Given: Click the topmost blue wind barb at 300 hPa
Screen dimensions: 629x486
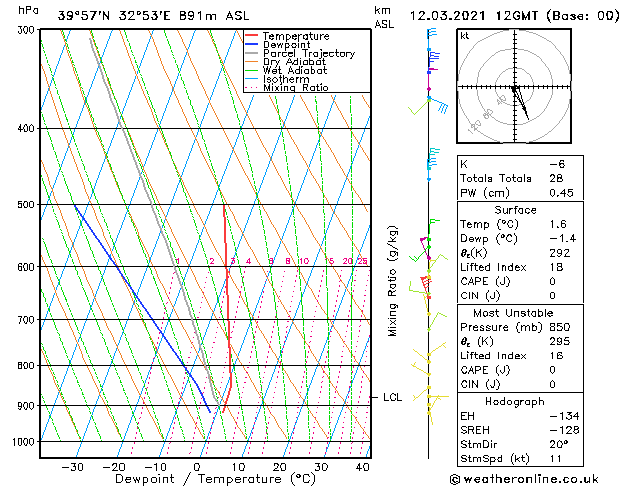Looking at the screenshot, I should [x=431, y=34].
